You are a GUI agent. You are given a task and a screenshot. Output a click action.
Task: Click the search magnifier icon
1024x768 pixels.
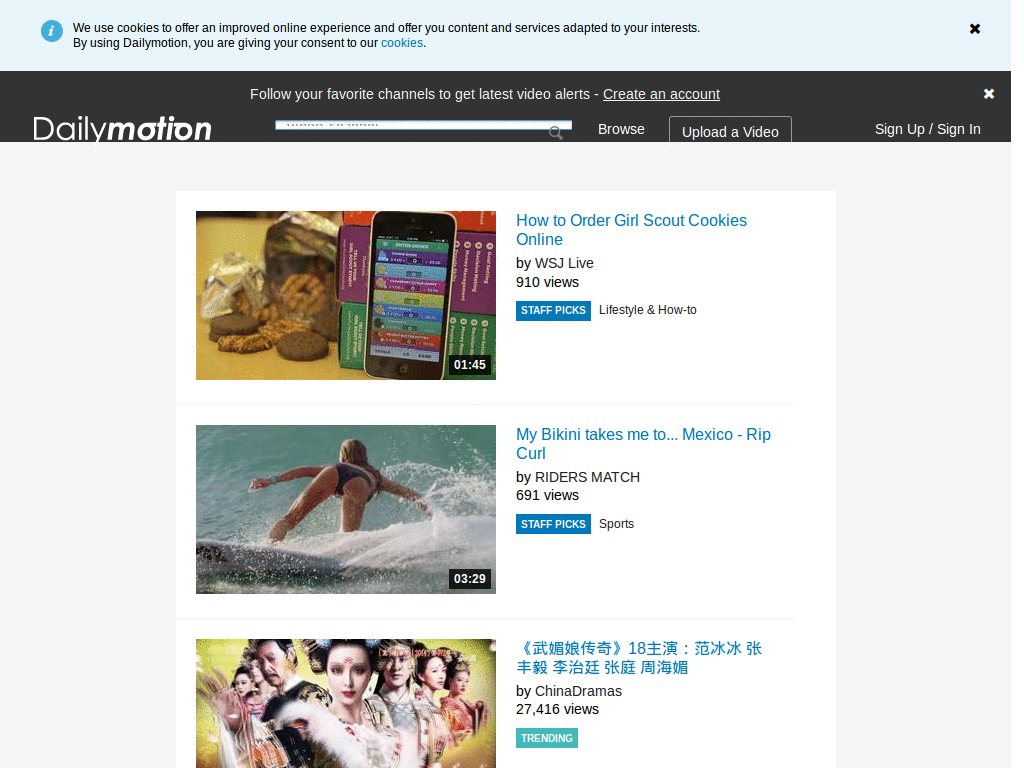click(556, 132)
